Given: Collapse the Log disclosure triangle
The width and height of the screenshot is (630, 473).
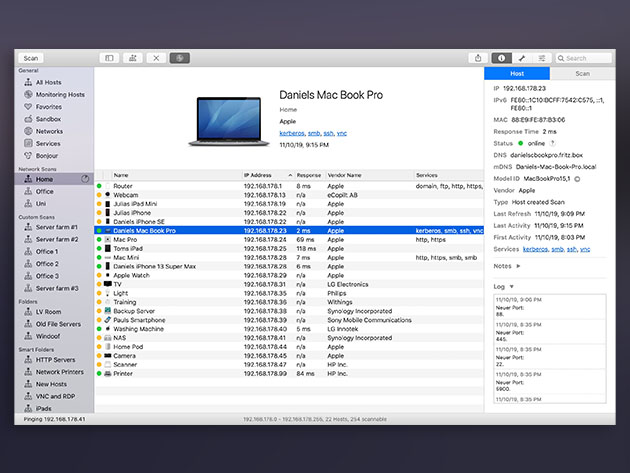Looking at the screenshot, I should pyautogui.click(x=511, y=287).
